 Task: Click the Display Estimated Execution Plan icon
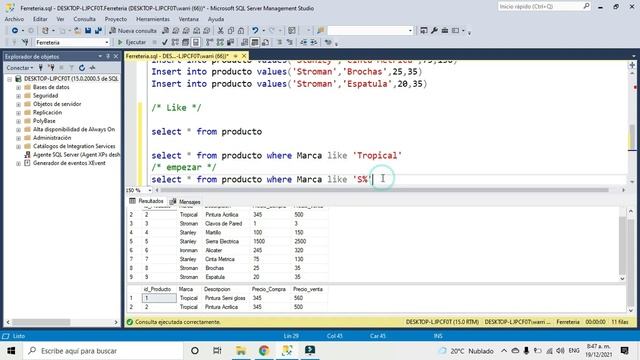(x=175, y=42)
